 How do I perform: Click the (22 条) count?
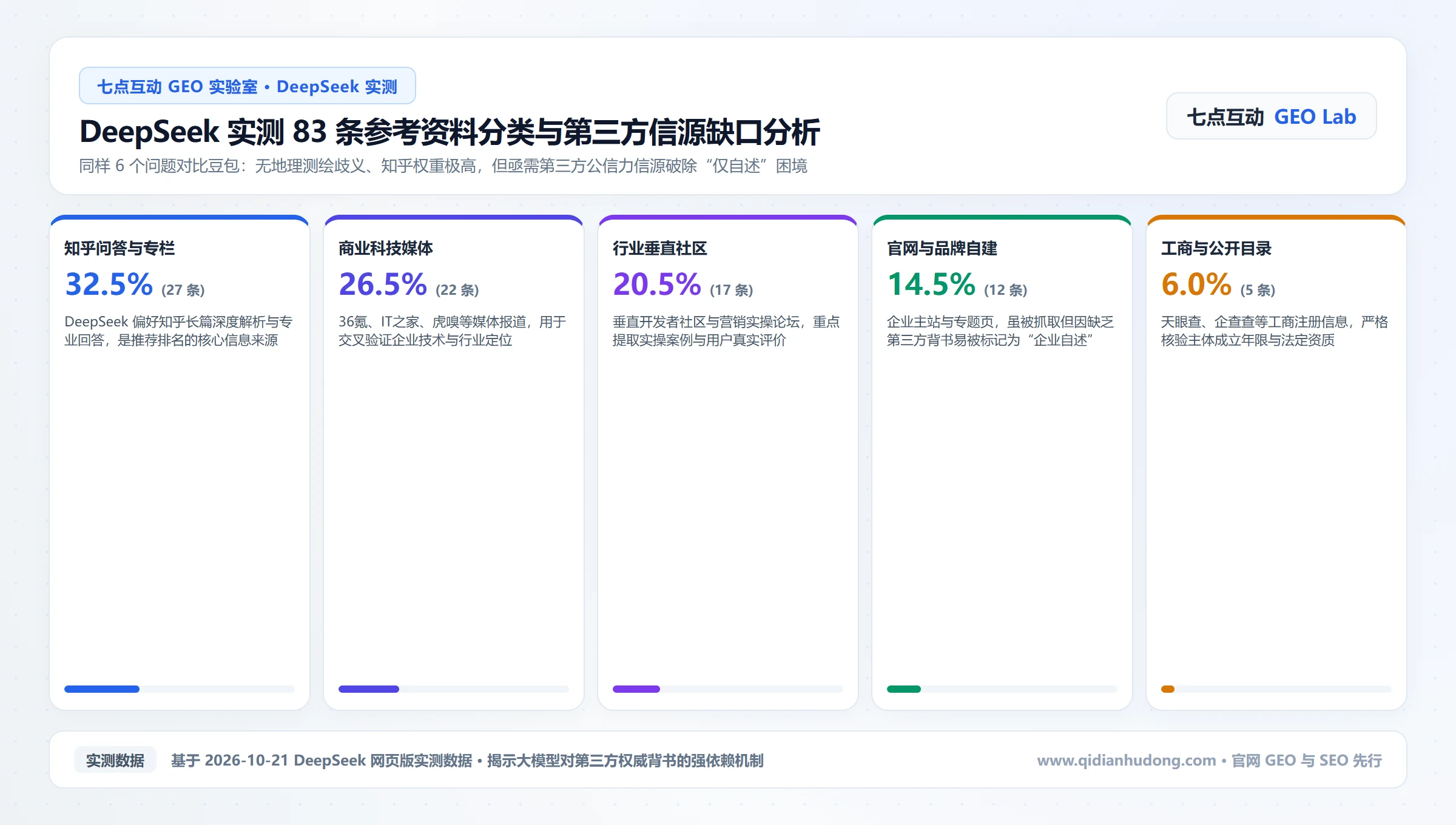click(457, 290)
